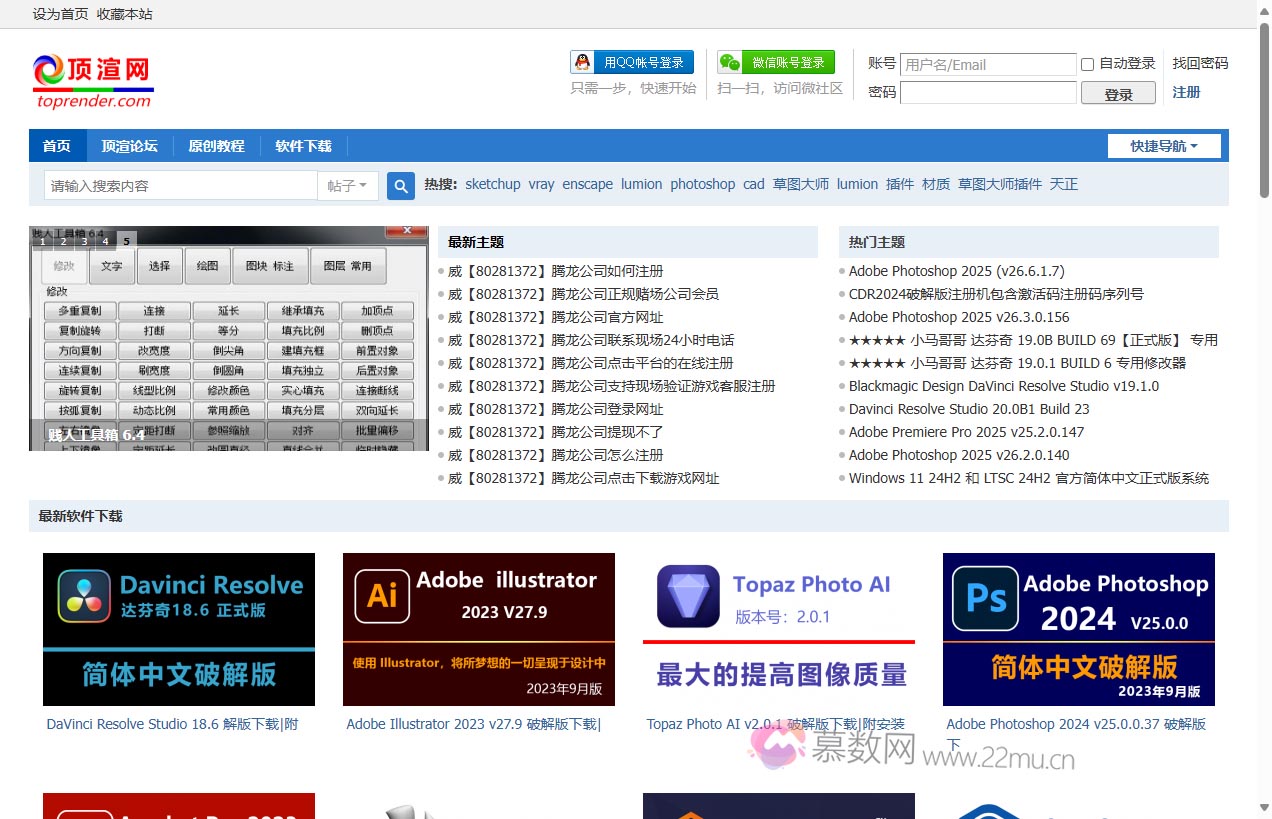Open the 软件下载 nav tab

click(x=303, y=146)
